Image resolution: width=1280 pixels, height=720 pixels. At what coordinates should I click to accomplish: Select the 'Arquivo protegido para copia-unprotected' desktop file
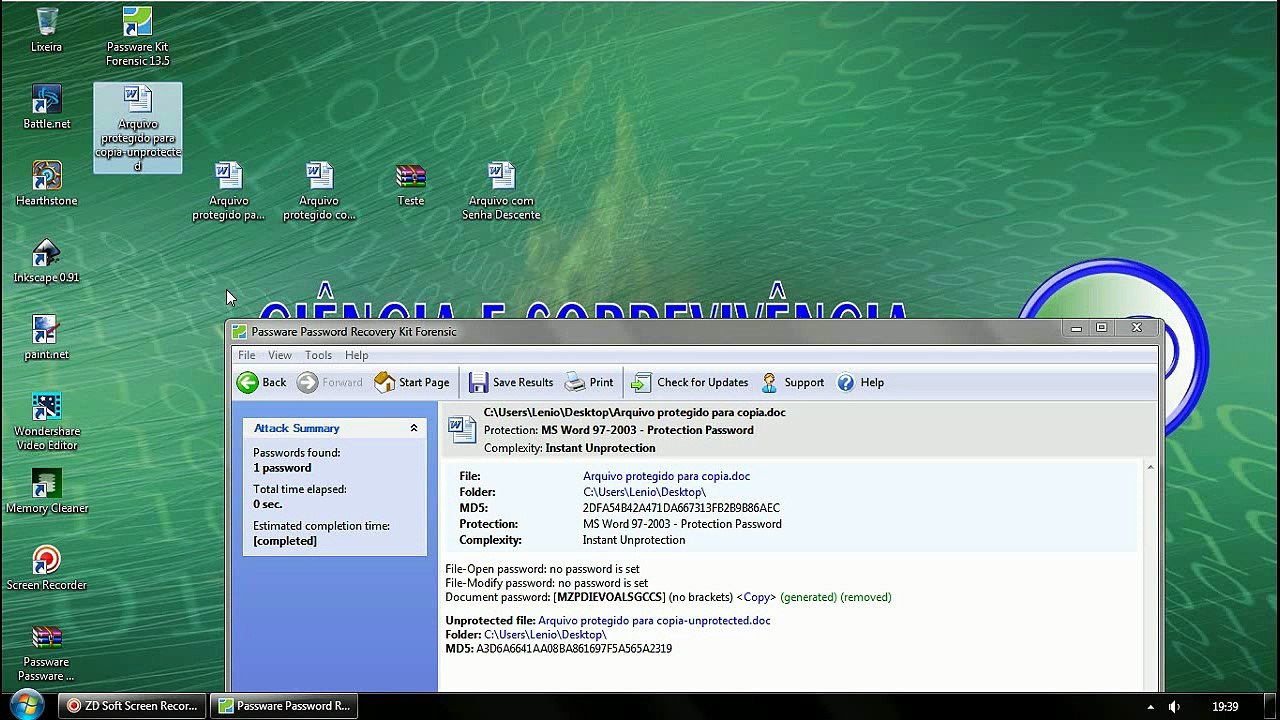click(138, 129)
